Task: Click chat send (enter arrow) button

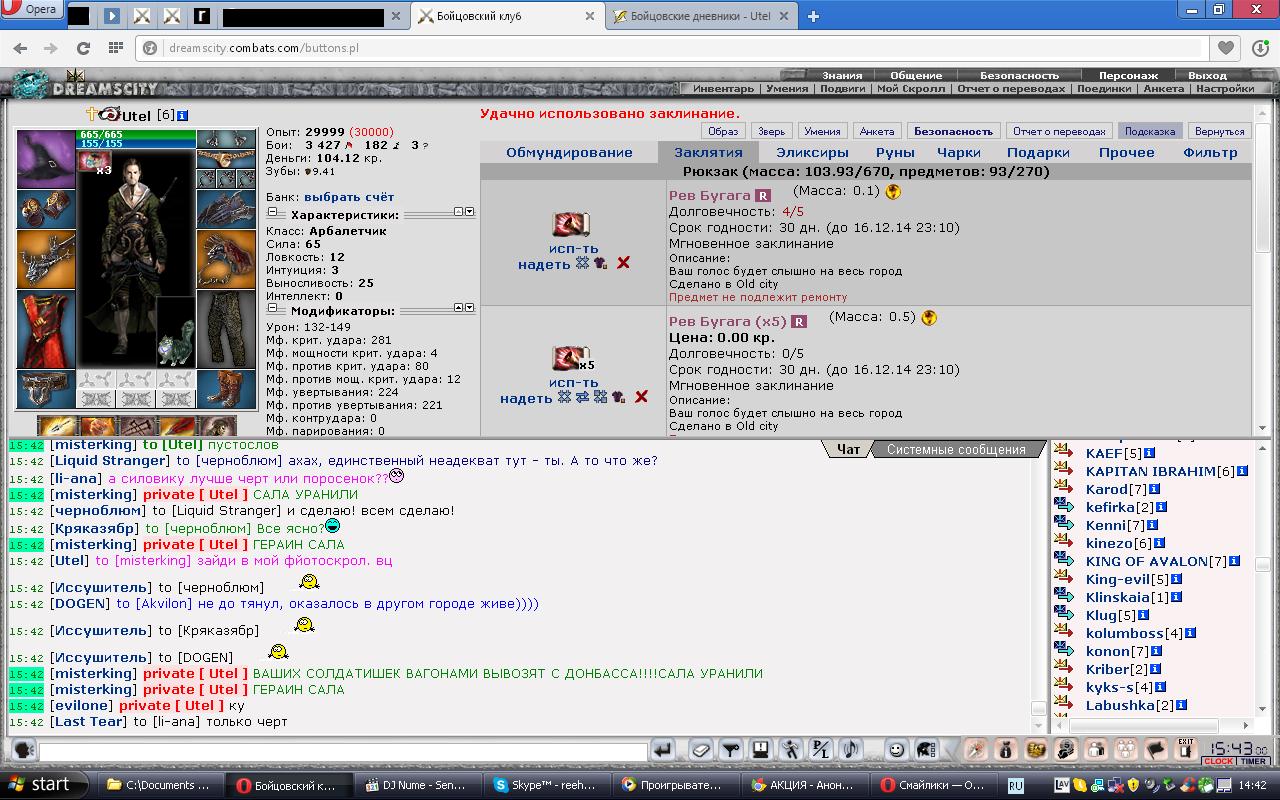Action: point(662,749)
